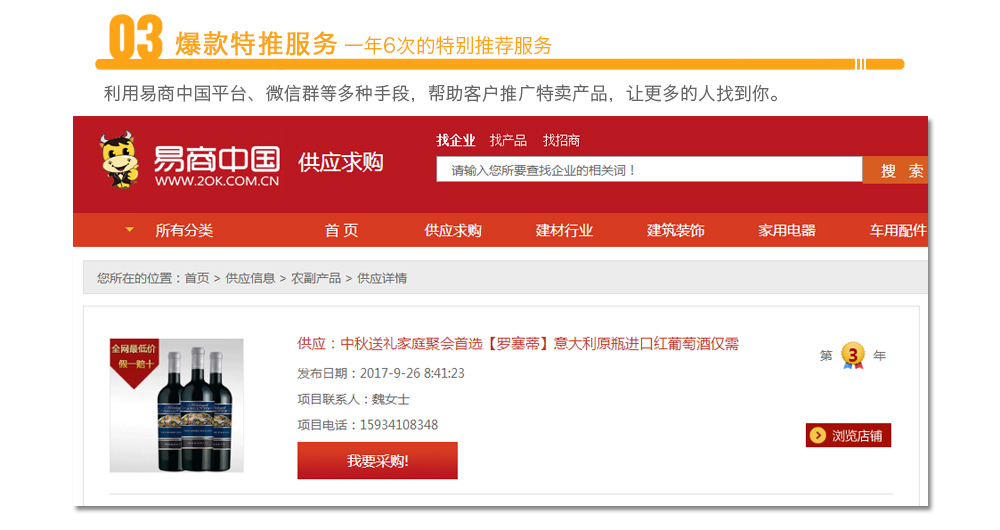This screenshot has width=1000, height=530.
Task: Open the 建筑装饰 navigation item
Action: 676,230
